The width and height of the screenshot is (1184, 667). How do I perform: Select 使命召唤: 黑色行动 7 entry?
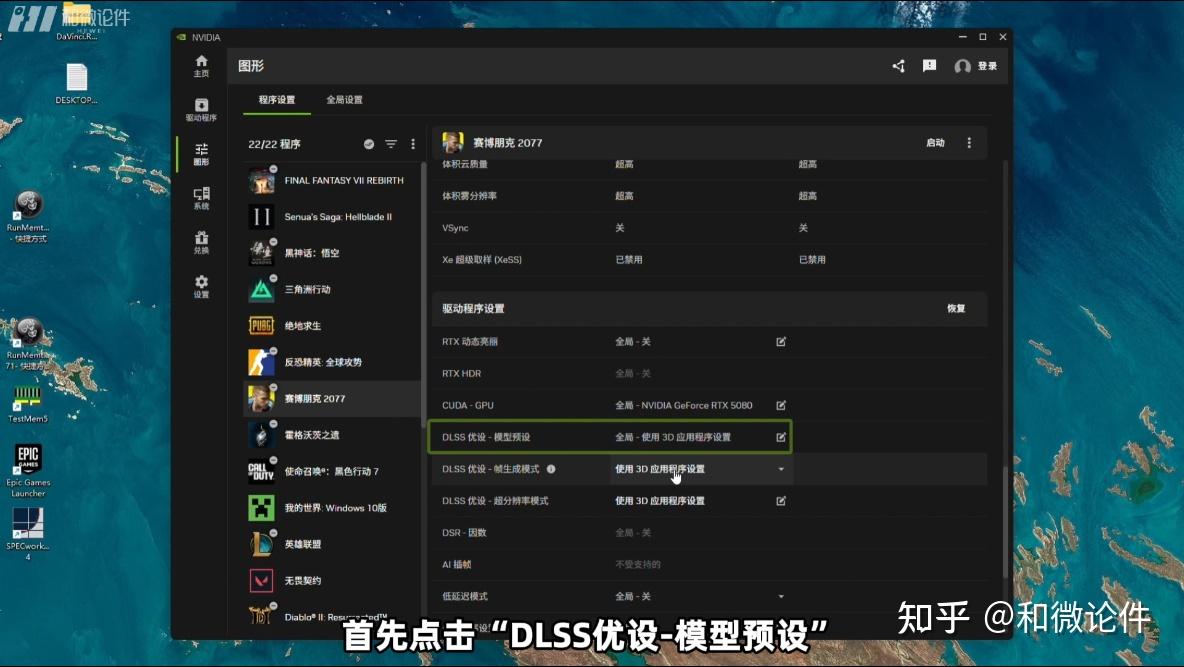tap(332, 471)
